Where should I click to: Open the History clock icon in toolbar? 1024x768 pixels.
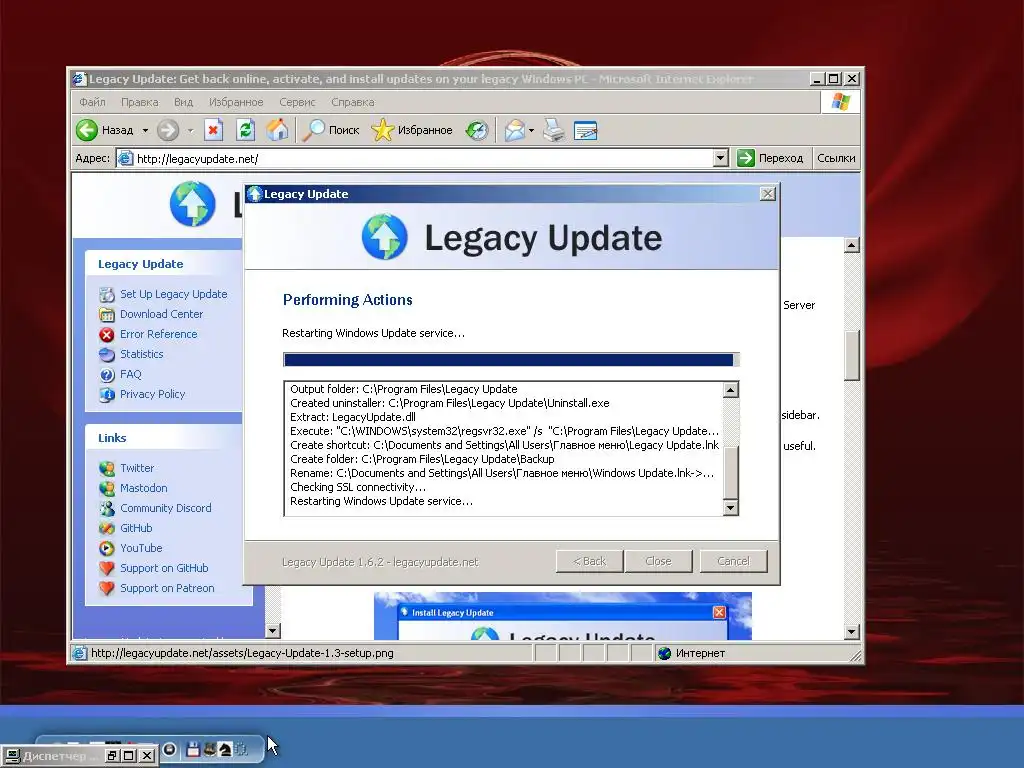click(x=477, y=130)
